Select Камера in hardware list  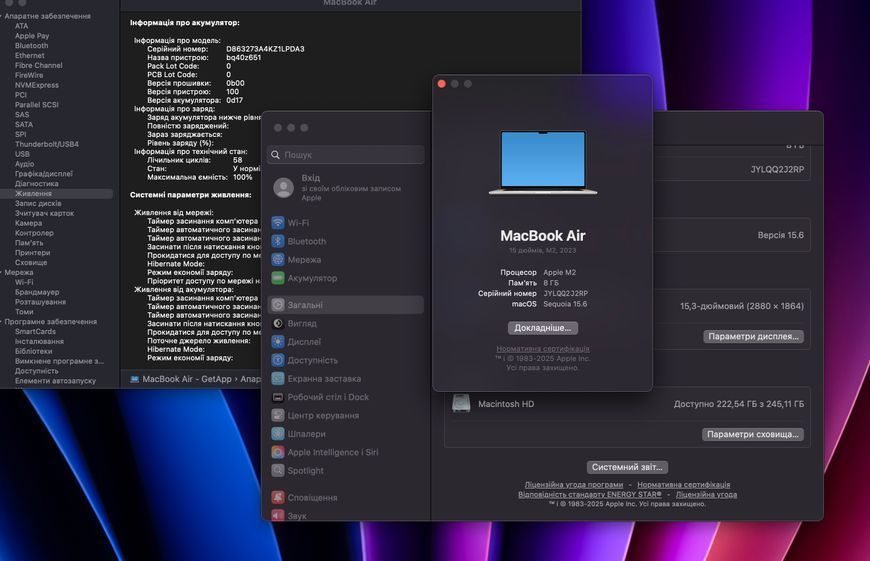(x=28, y=223)
